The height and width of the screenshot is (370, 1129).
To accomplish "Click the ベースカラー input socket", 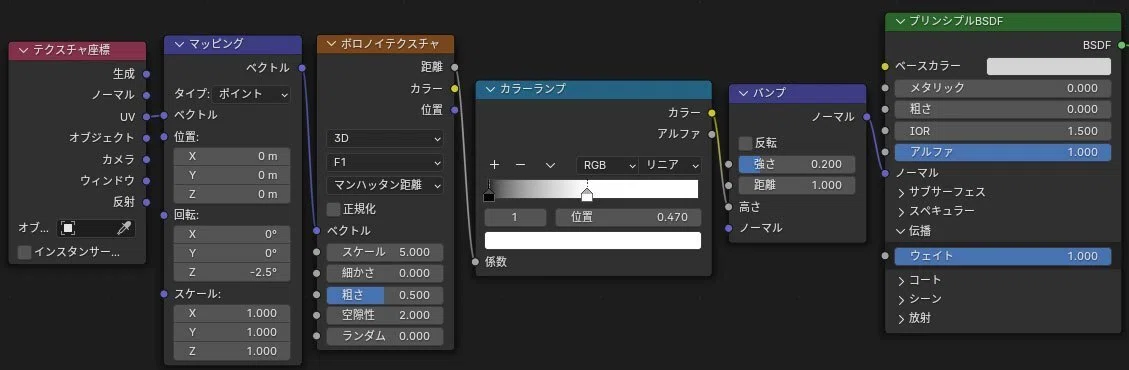I will pos(885,66).
